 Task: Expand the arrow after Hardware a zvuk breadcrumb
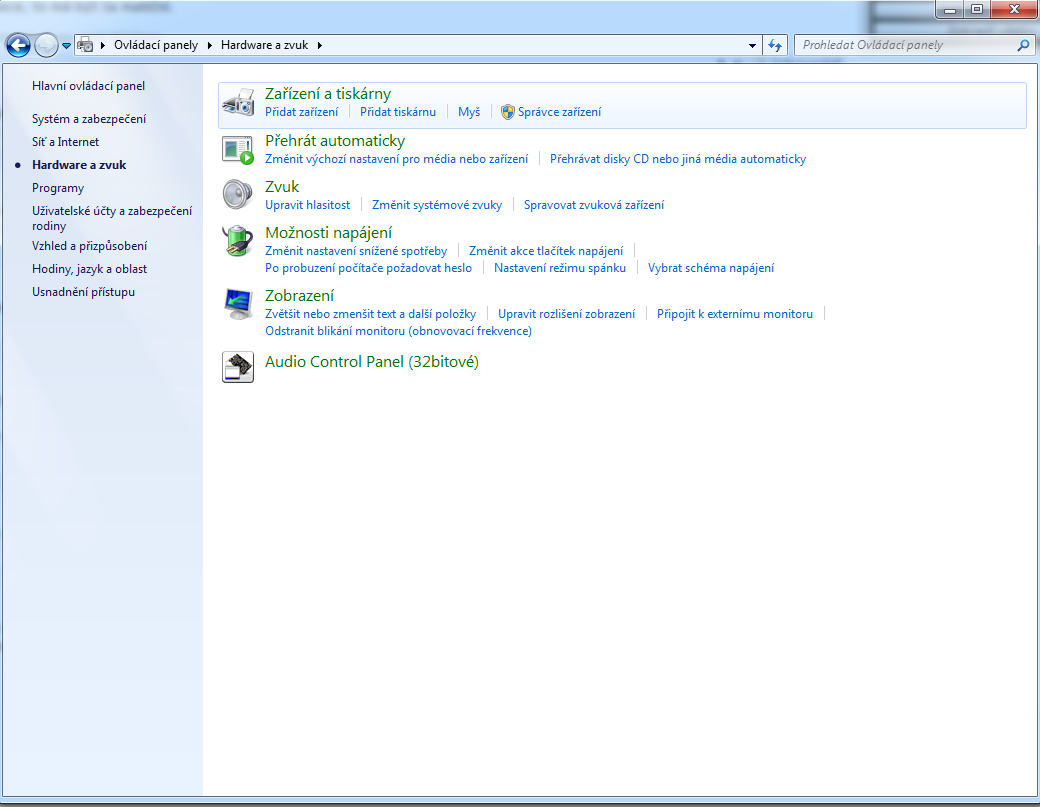(319, 45)
